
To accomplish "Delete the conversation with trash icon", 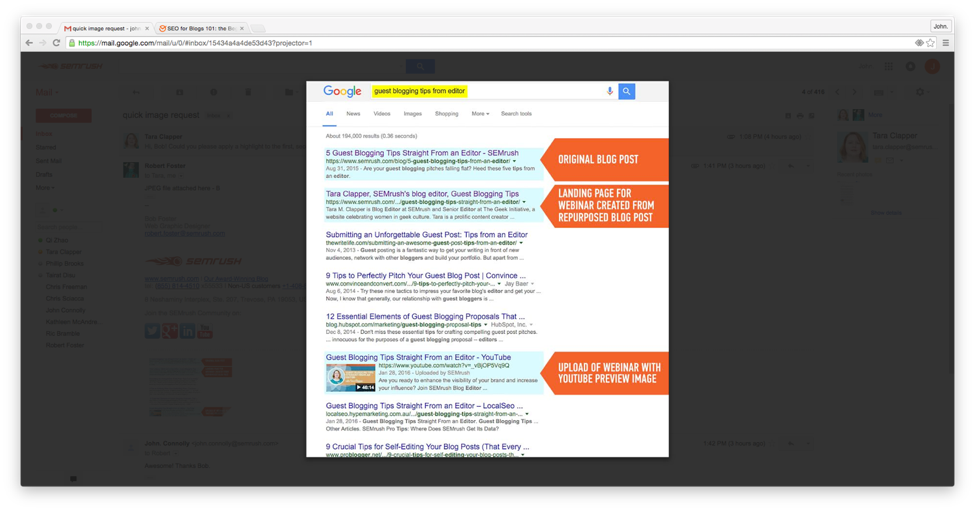I will click(x=247, y=92).
